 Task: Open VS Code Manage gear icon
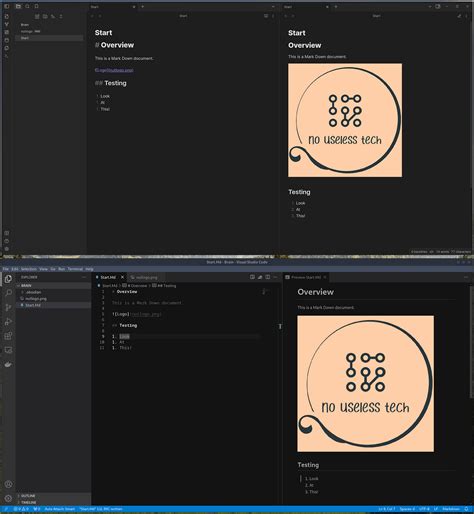coord(8,499)
